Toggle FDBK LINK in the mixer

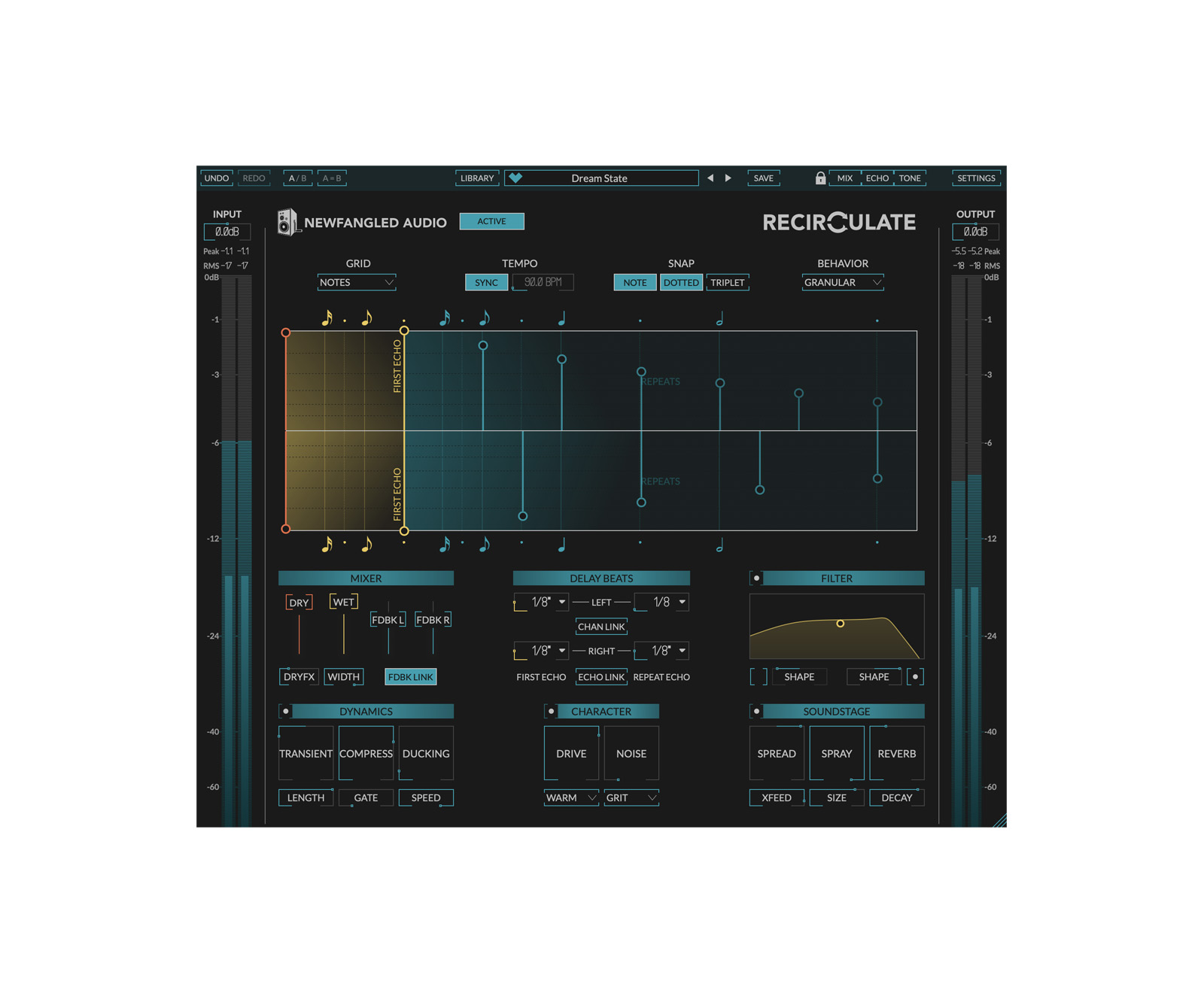click(410, 677)
